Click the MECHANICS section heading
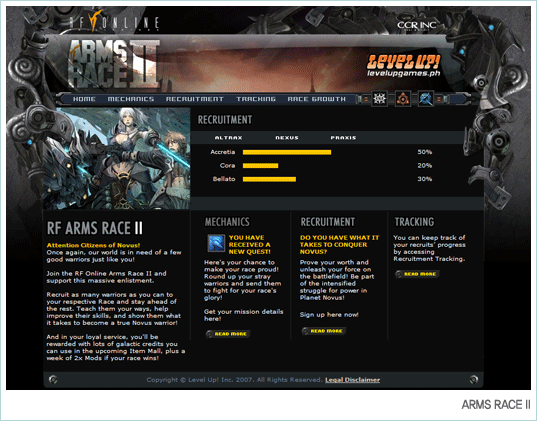This screenshot has width=537, height=421. tap(227, 222)
